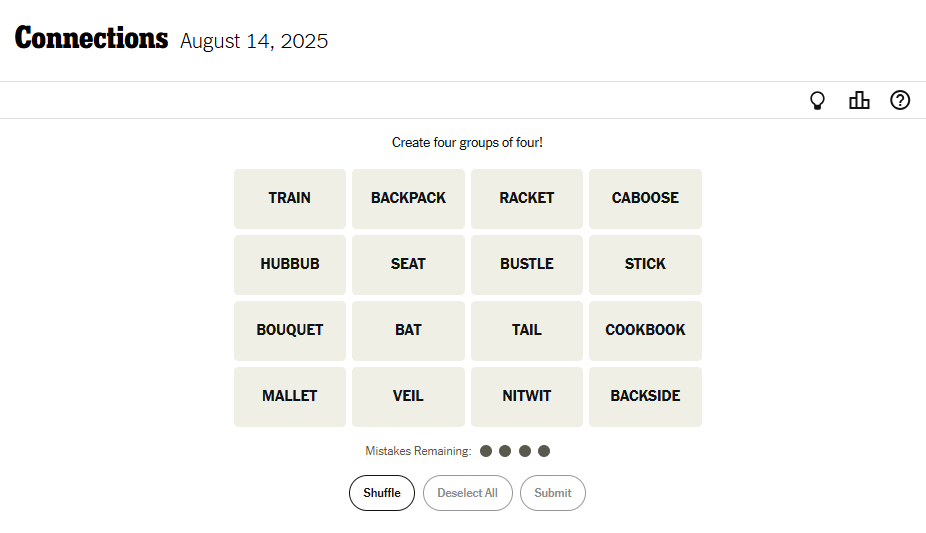Pick the MALLET word tile
The height and width of the screenshot is (533, 926).
tap(290, 396)
